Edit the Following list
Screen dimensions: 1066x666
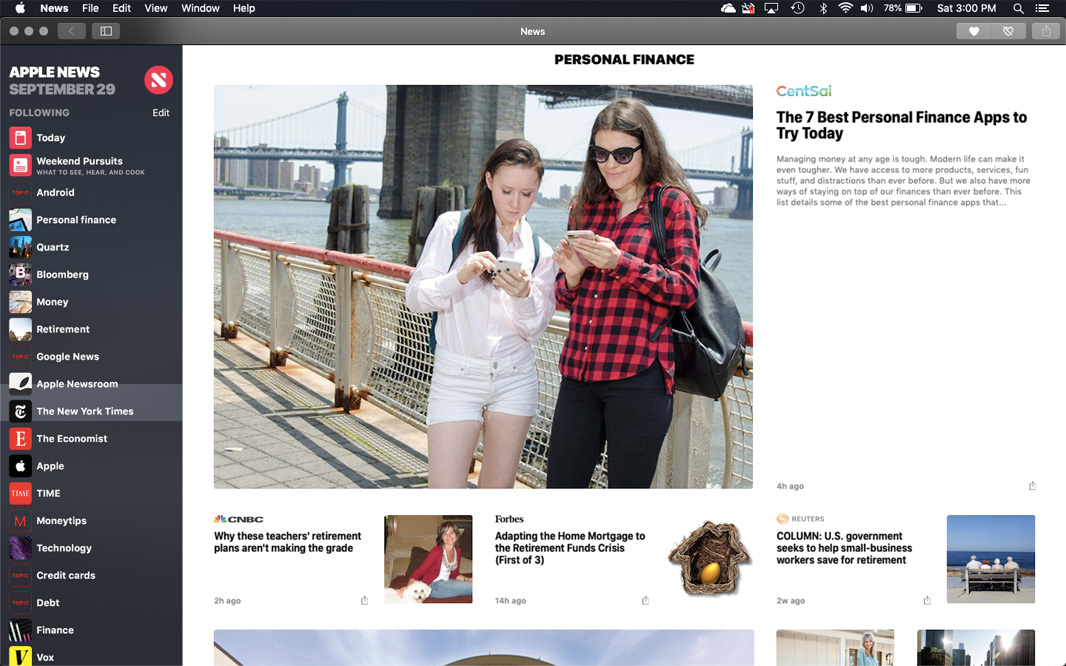pyautogui.click(x=160, y=113)
